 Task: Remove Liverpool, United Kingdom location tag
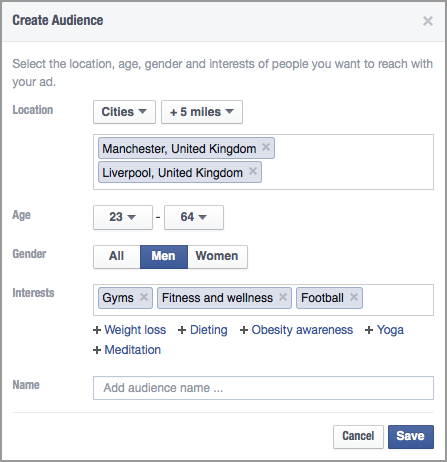(253, 171)
